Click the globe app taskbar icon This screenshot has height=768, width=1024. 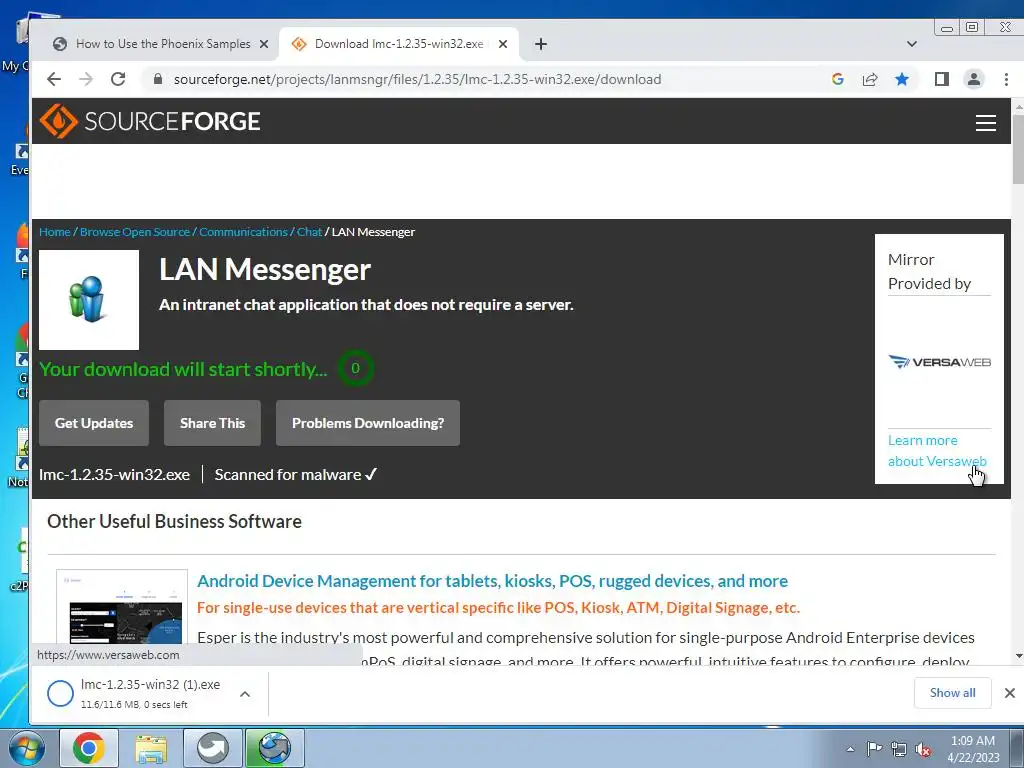click(x=274, y=748)
